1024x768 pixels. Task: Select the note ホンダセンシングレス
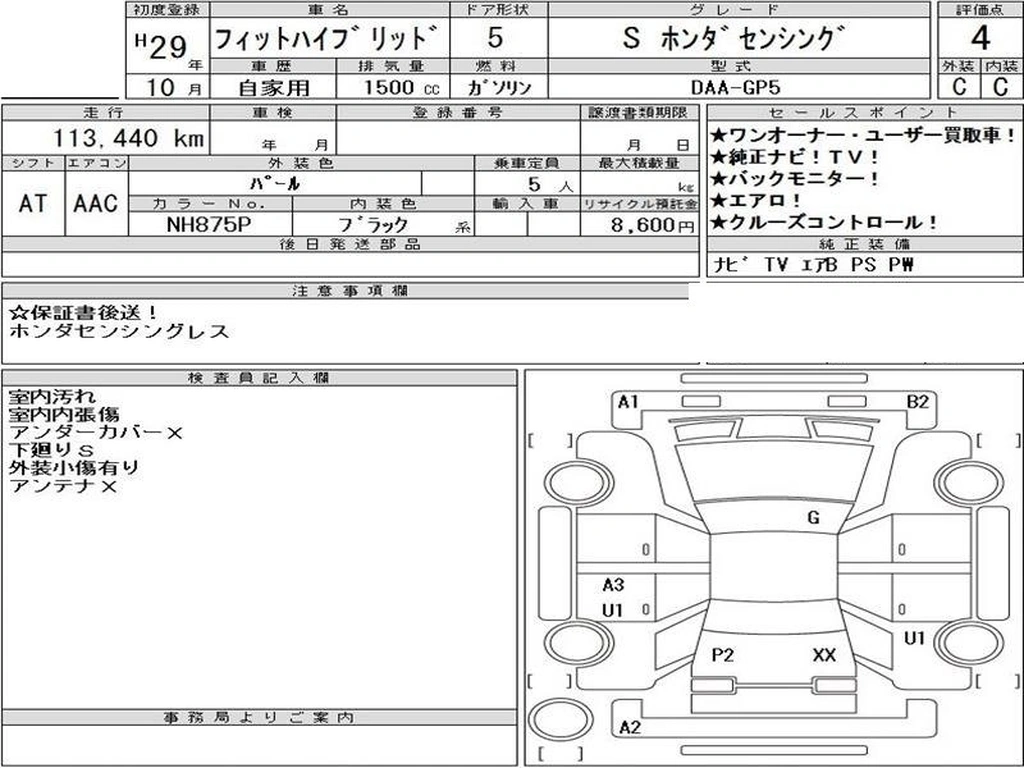coord(119,332)
